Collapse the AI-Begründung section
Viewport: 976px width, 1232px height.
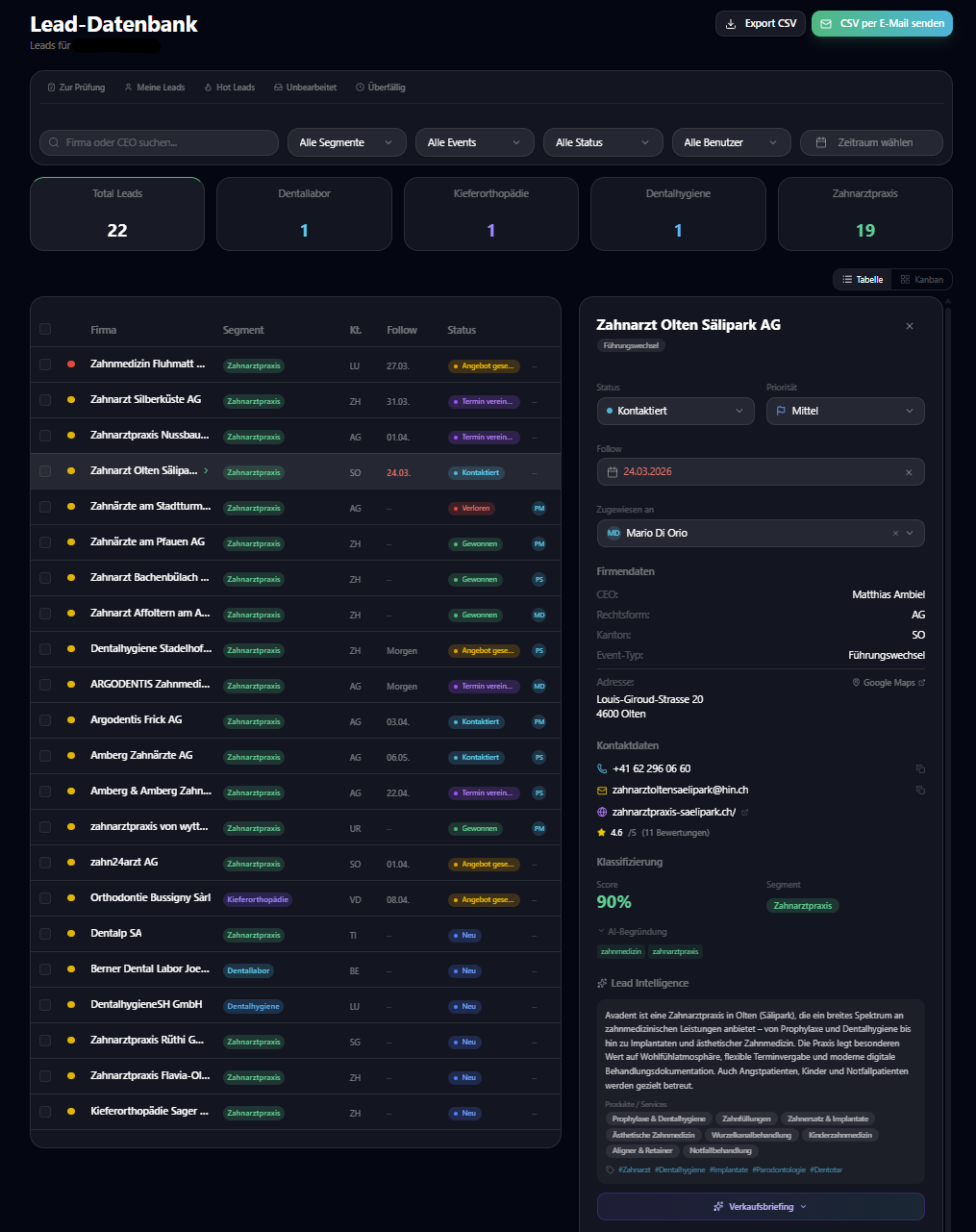tap(632, 932)
